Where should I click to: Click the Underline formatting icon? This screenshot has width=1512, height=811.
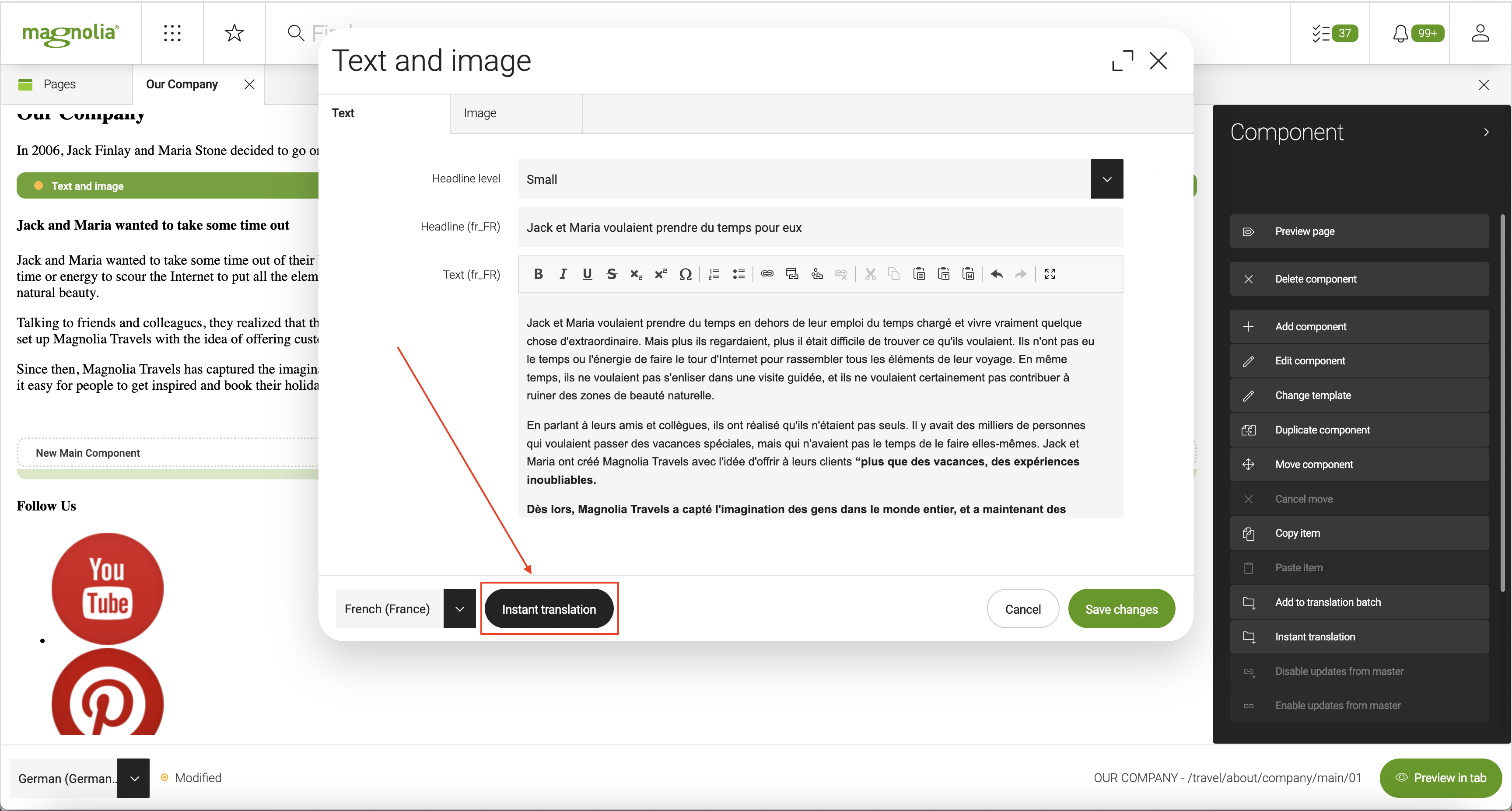[585, 274]
